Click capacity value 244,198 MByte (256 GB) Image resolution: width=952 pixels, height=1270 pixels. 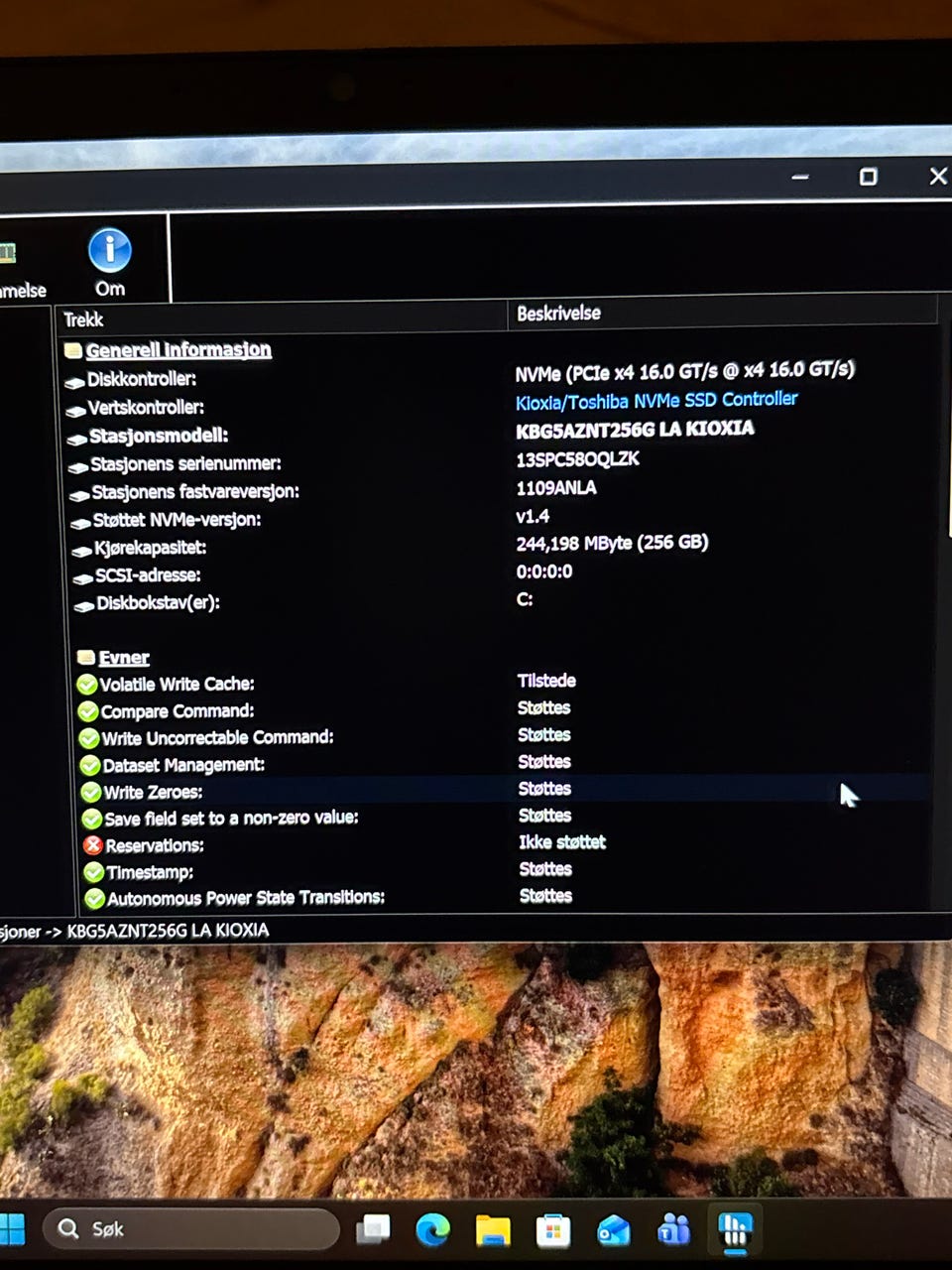click(x=612, y=544)
